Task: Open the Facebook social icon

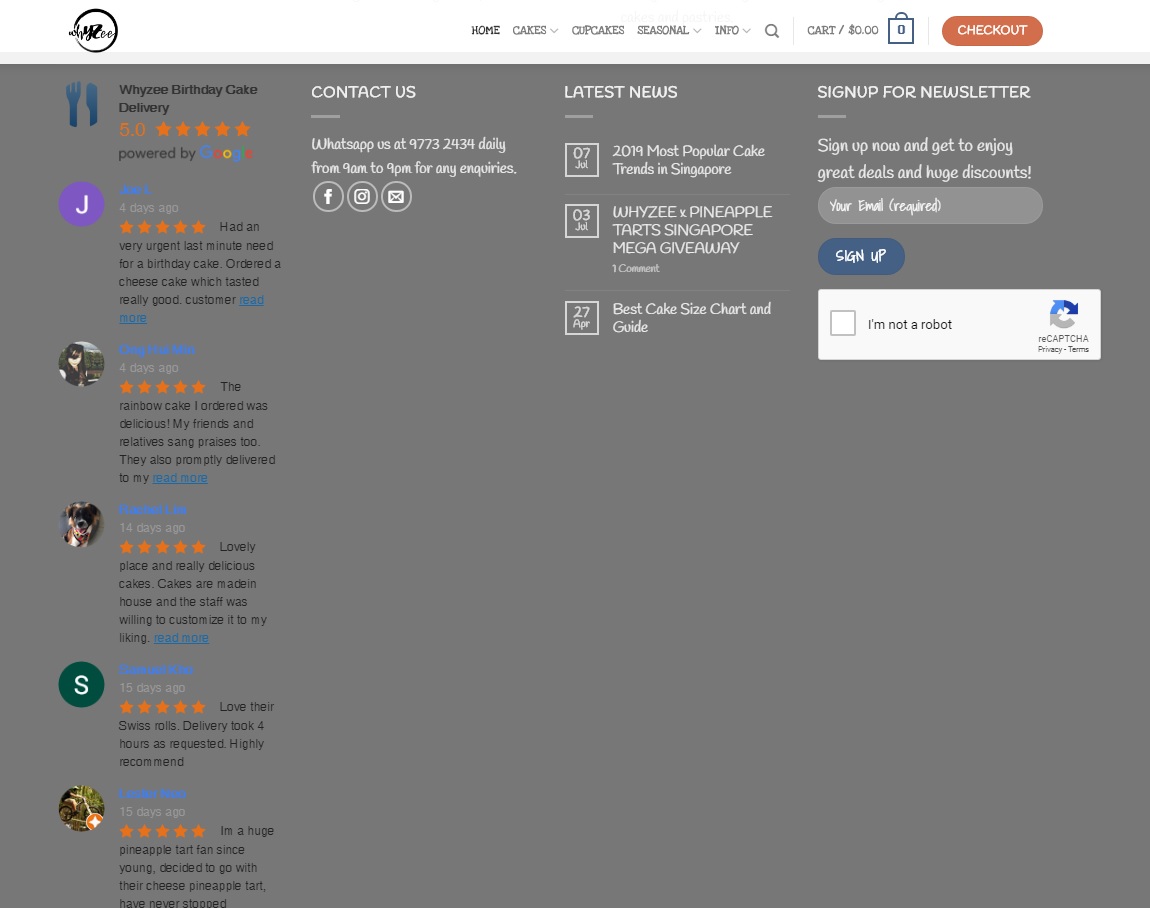Action: (328, 197)
